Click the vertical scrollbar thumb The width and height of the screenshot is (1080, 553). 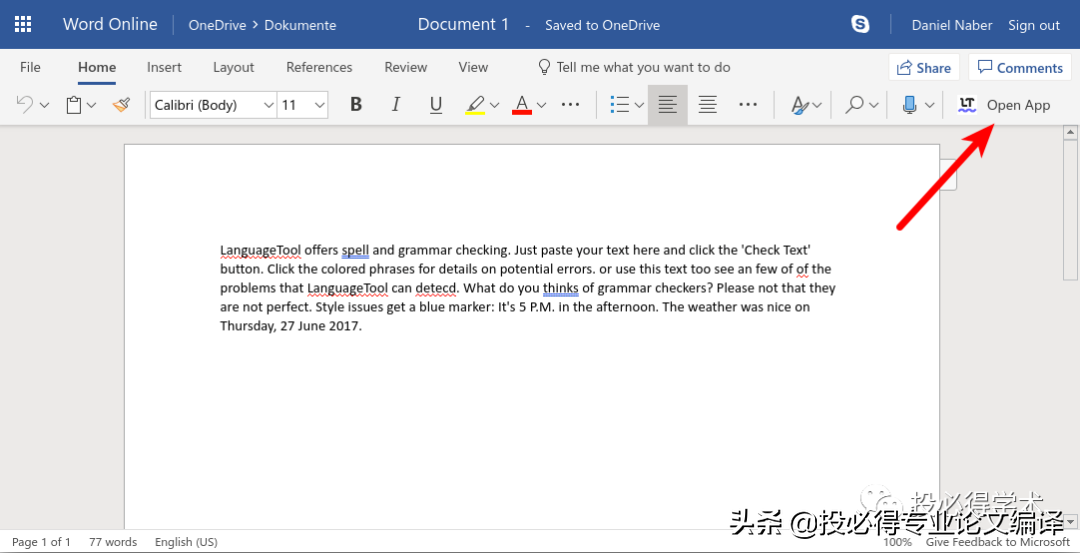(1070, 209)
